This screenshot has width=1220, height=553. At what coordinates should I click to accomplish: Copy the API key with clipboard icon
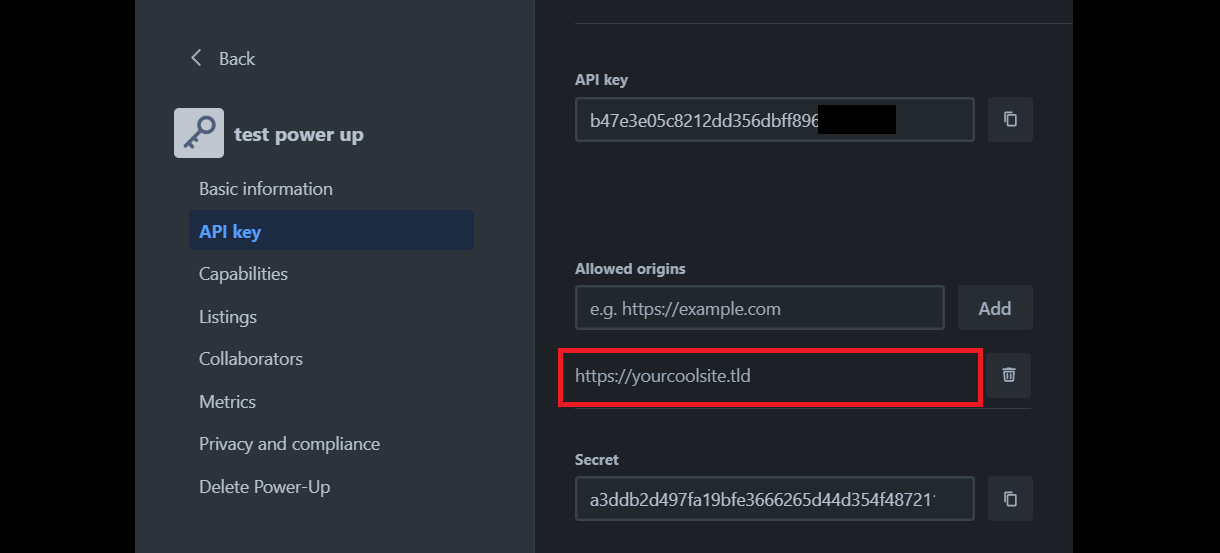point(1010,119)
